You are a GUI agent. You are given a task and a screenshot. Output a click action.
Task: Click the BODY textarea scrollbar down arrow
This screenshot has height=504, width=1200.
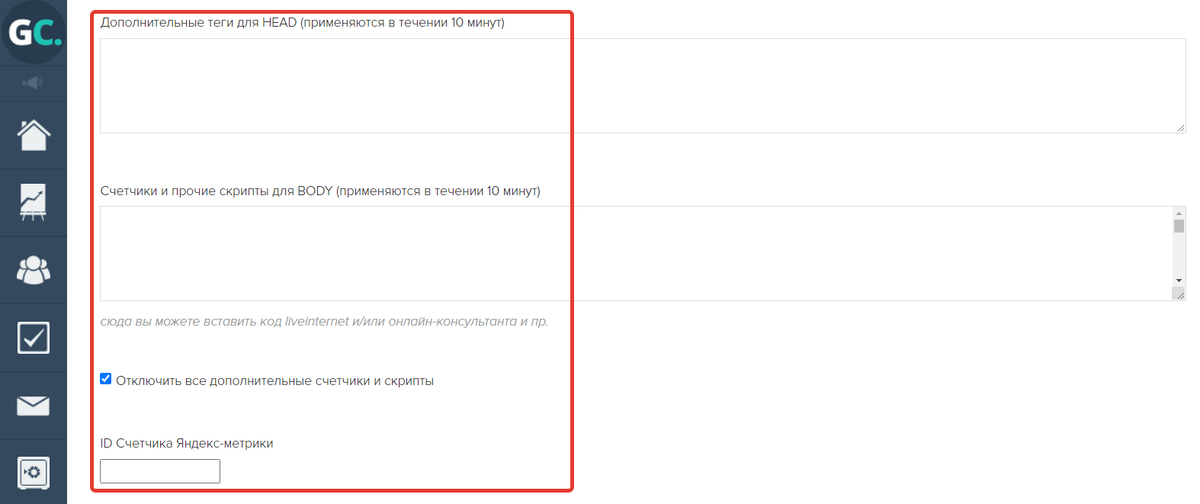click(x=1178, y=280)
